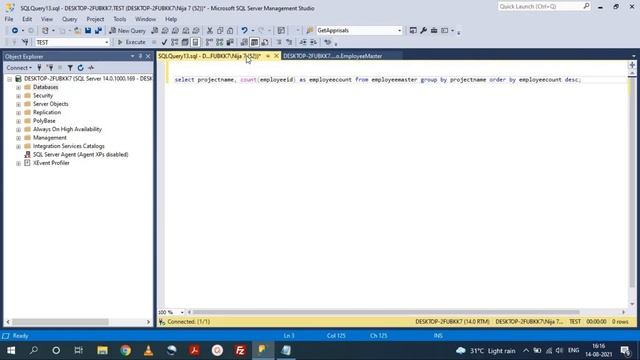
Task: Expand the Databases folder
Action: pyautogui.click(x=18, y=87)
